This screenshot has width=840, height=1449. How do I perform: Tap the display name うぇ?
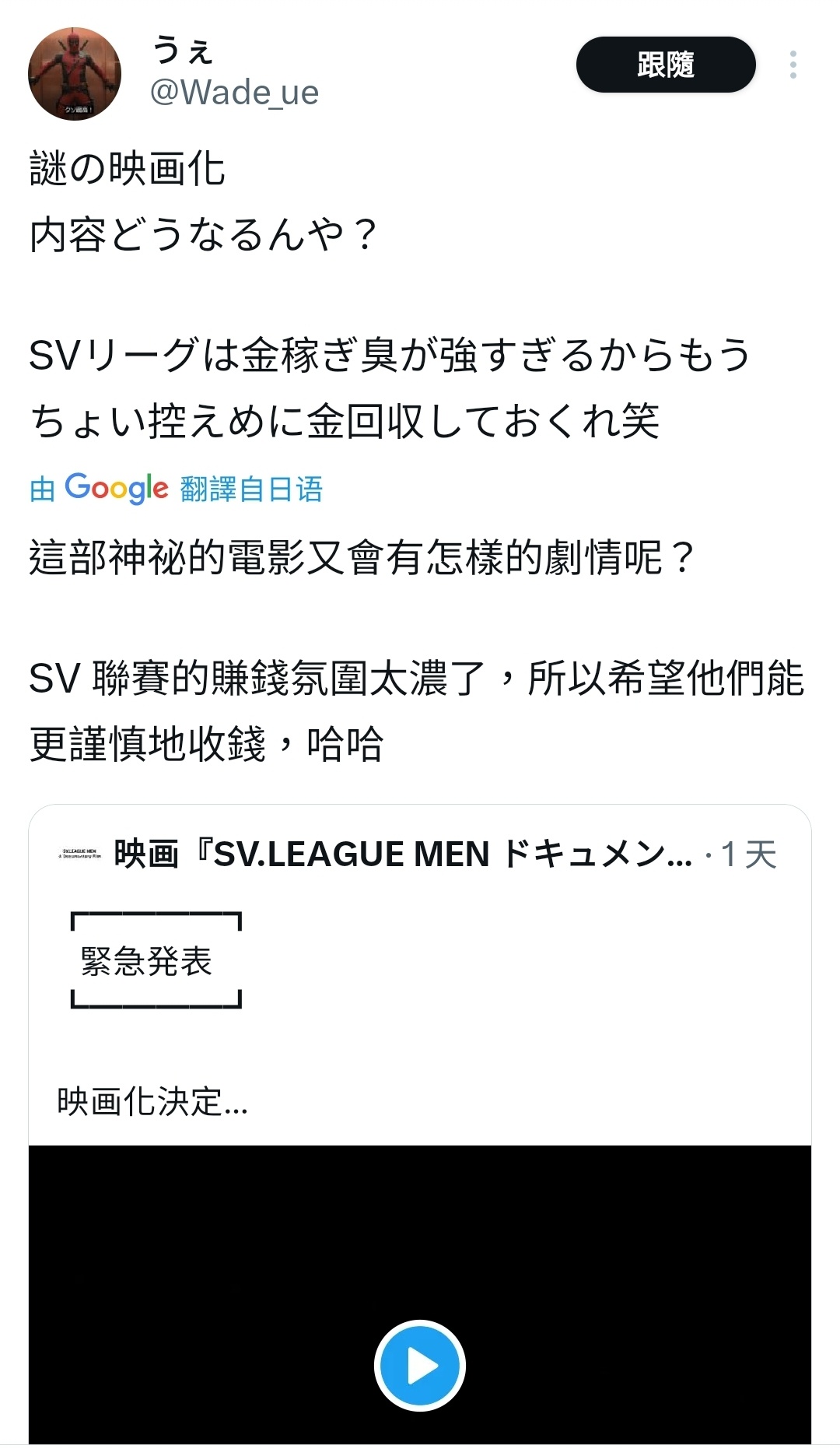(x=183, y=49)
